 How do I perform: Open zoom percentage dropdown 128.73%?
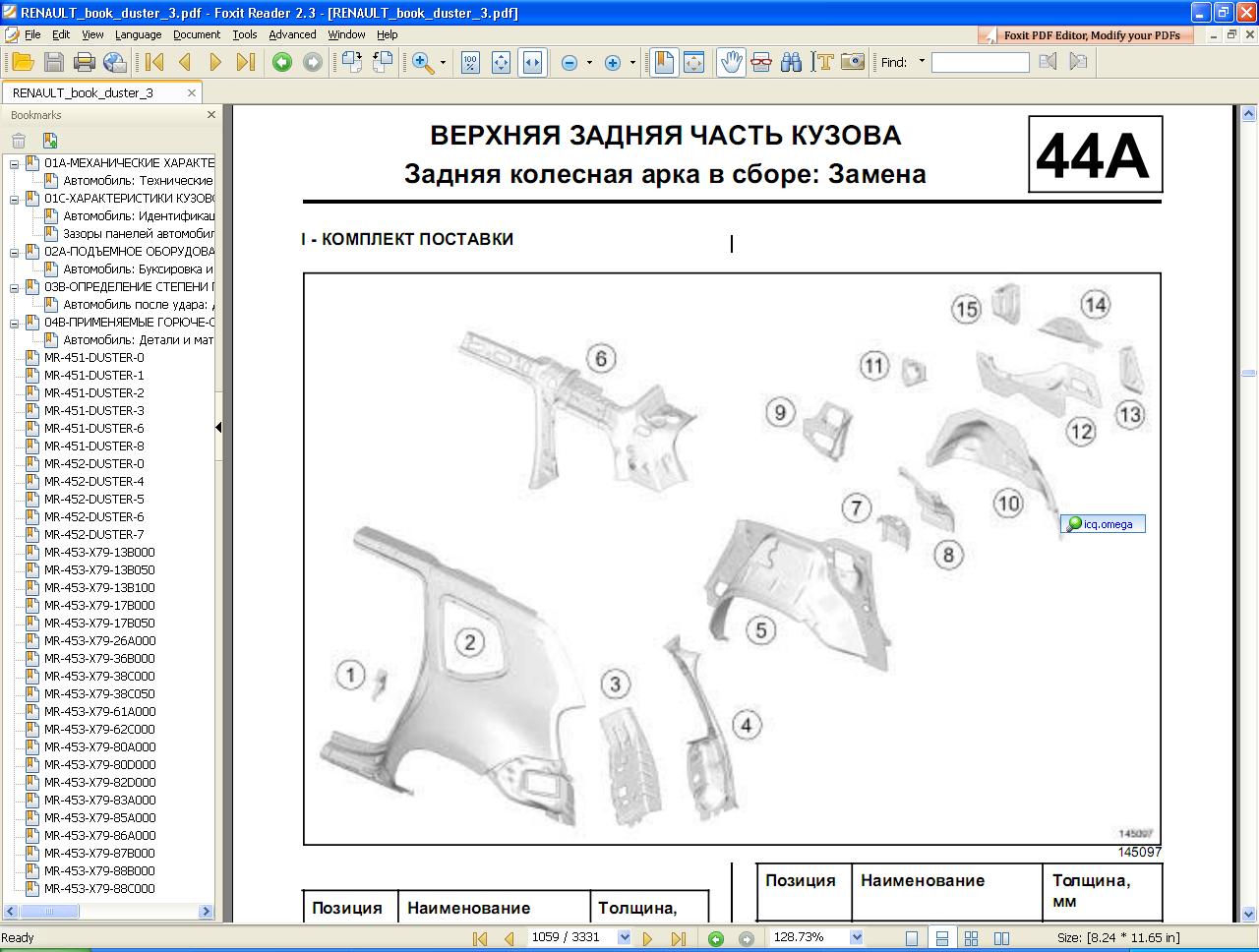[856, 938]
